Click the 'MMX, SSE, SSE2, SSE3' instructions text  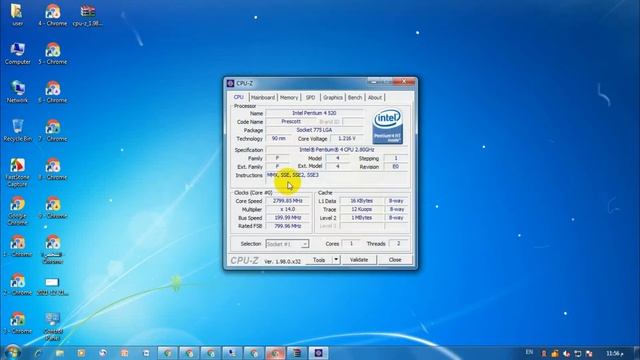click(x=293, y=175)
